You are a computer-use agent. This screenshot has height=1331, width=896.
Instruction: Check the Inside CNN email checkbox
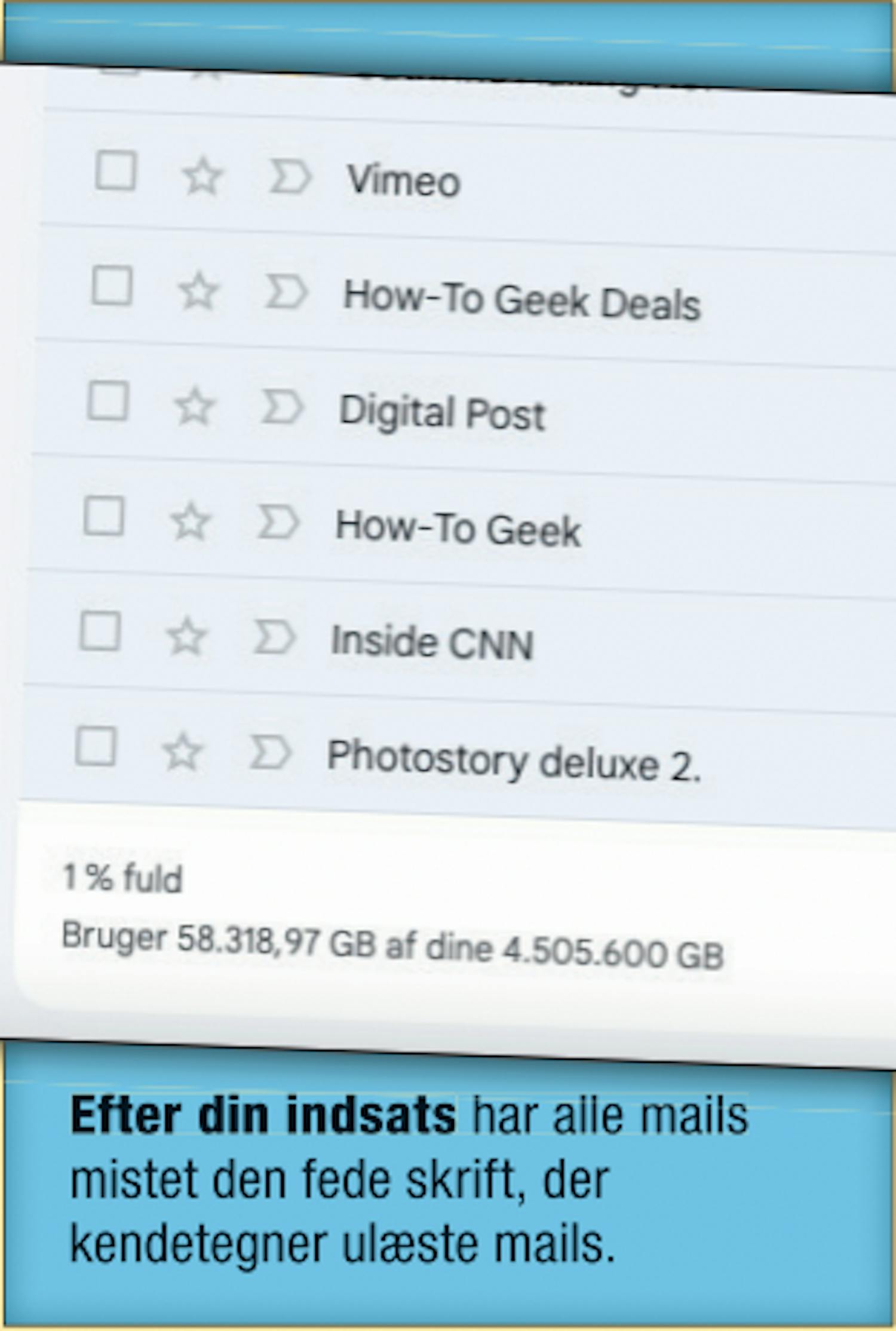tap(100, 631)
